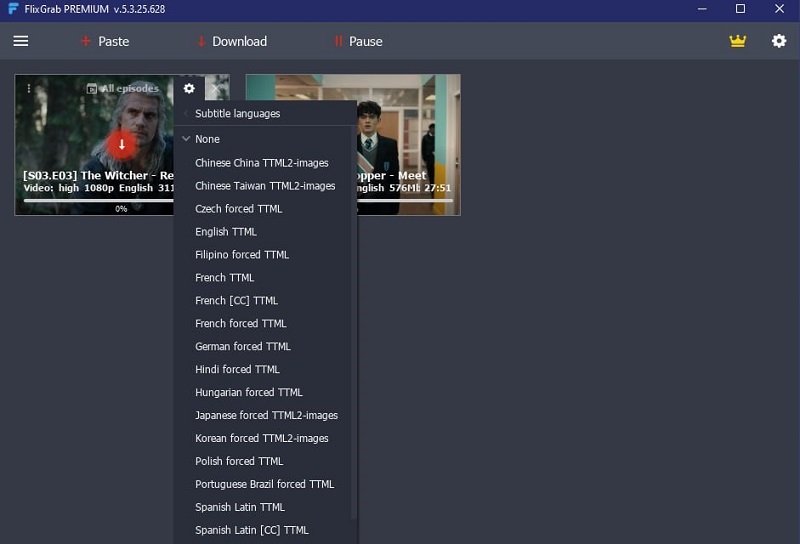Image resolution: width=800 pixels, height=544 pixels.
Task: Go back using the Subtitle languages chevron
Action: [x=186, y=113]
